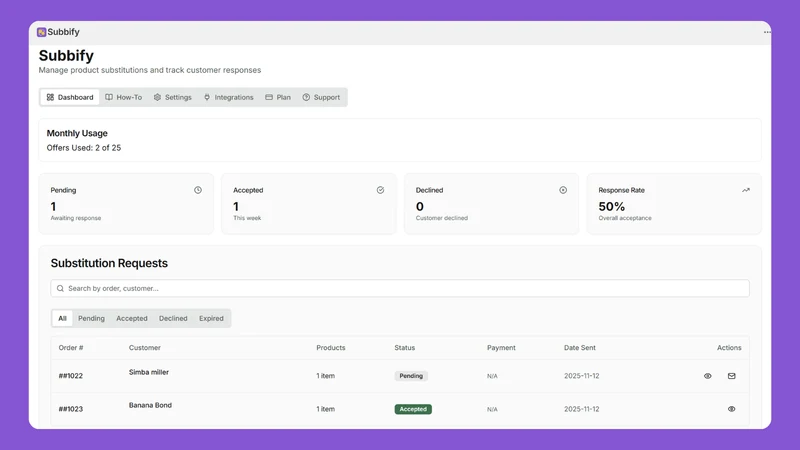Screen dimensions: 800x450
Task: Click the Offers Used: 2 of 25 text
Action: pyautogui.click(x=84, y=148)
